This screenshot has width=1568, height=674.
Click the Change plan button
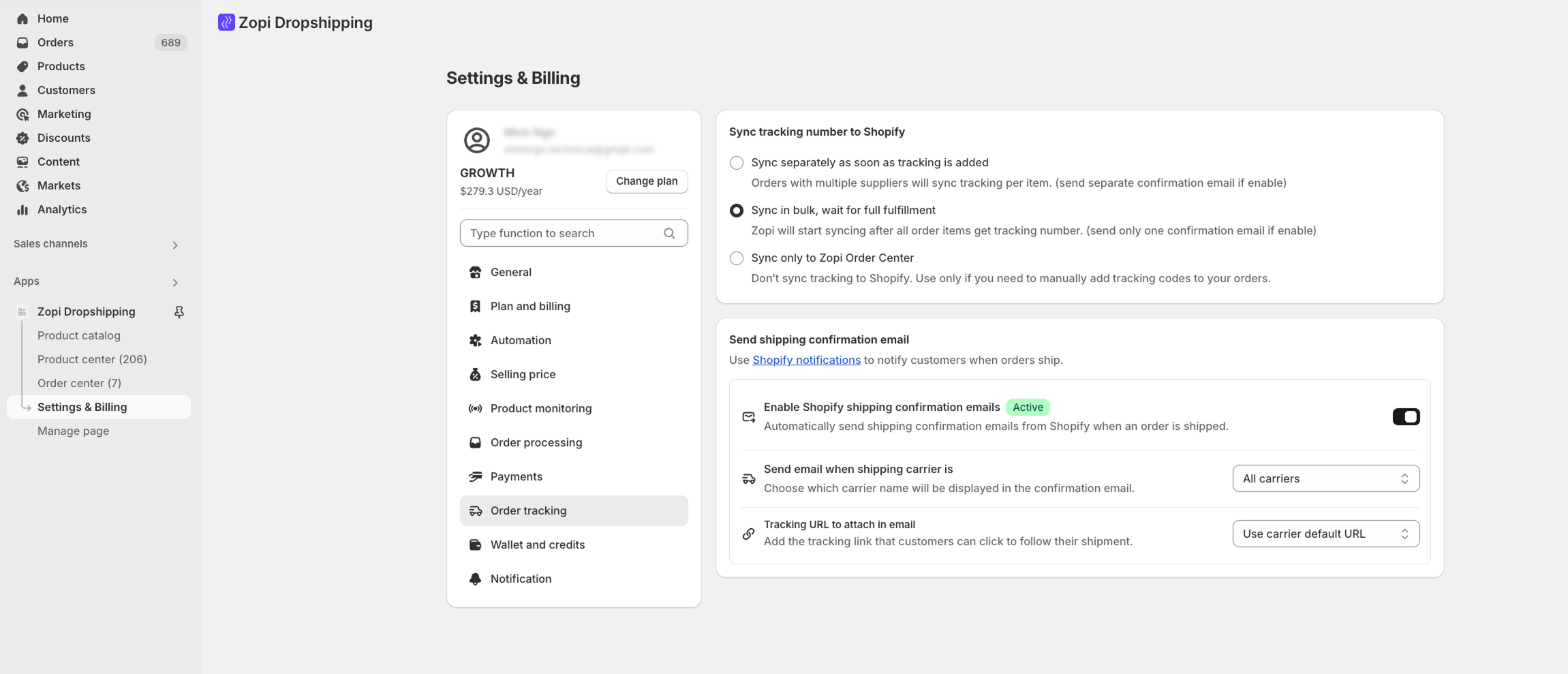[x=646, y=181]
